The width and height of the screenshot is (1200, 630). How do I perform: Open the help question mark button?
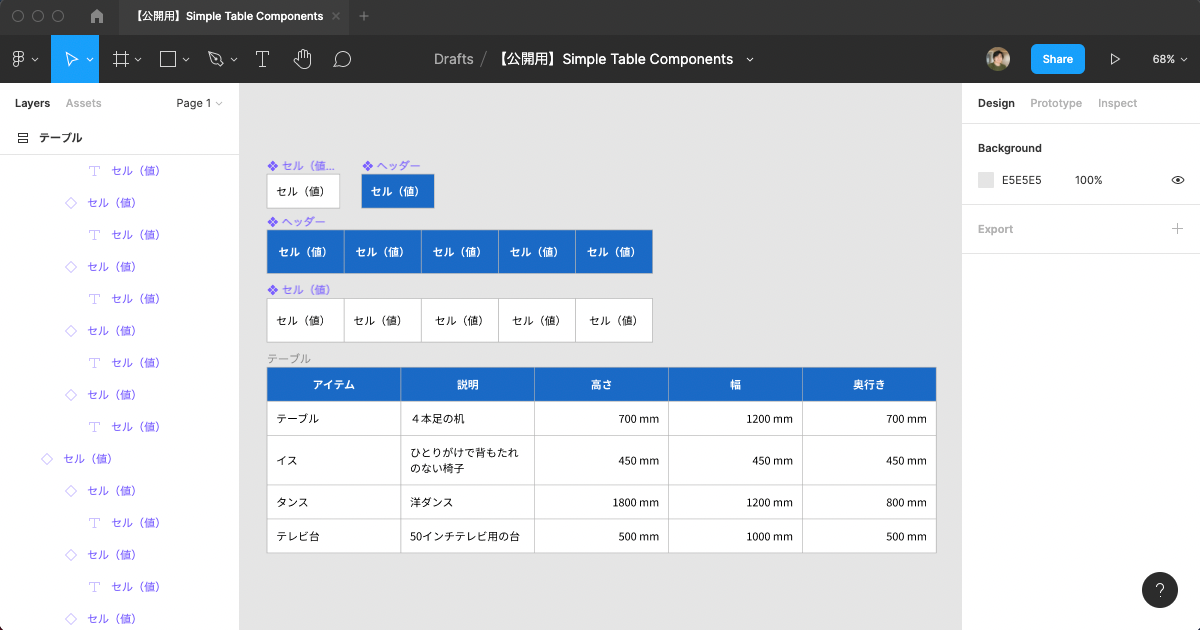tap(1159, 590)
